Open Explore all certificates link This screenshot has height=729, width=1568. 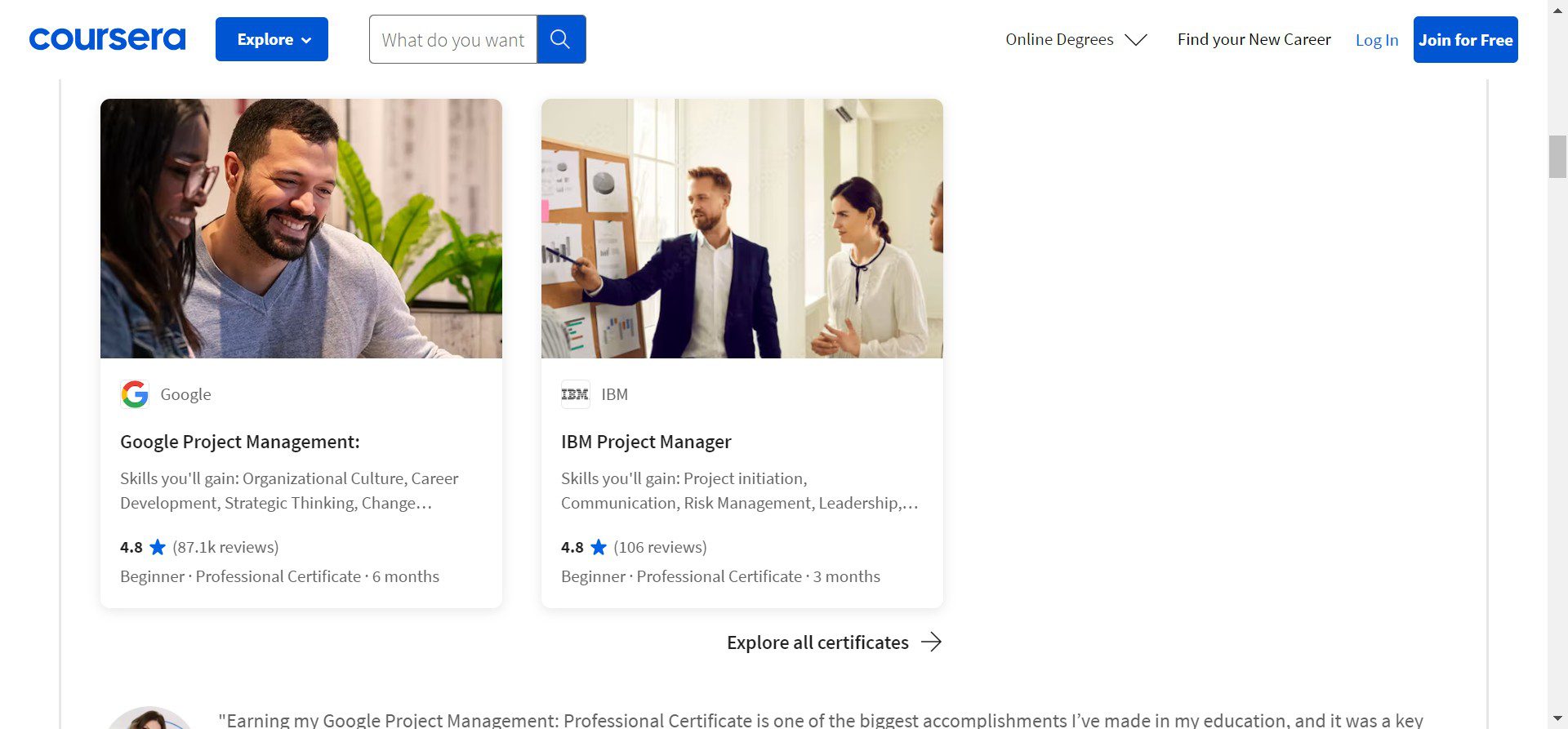817,642
